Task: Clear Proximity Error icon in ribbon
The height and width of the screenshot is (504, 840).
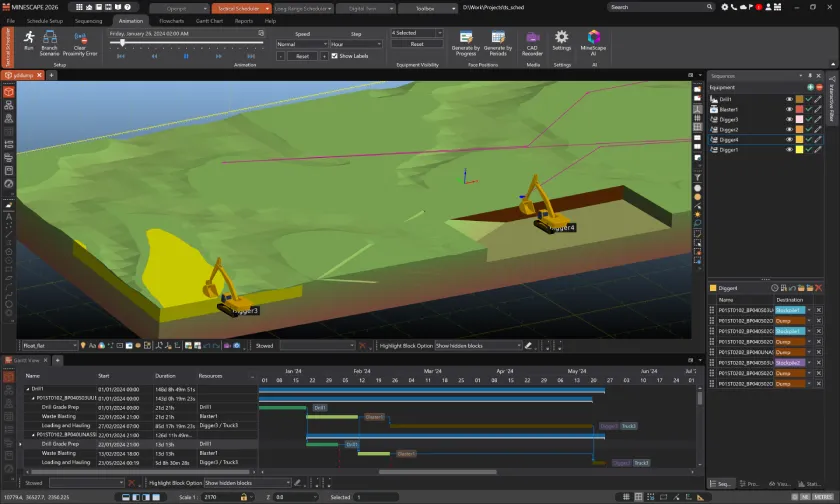Action: [x=80, y=39]
